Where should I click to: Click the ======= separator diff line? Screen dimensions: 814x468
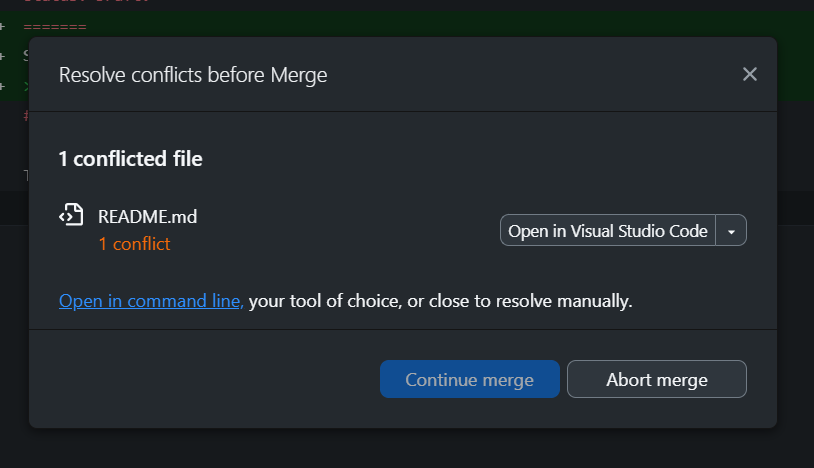pyautogui.click(x=55, y=26)
